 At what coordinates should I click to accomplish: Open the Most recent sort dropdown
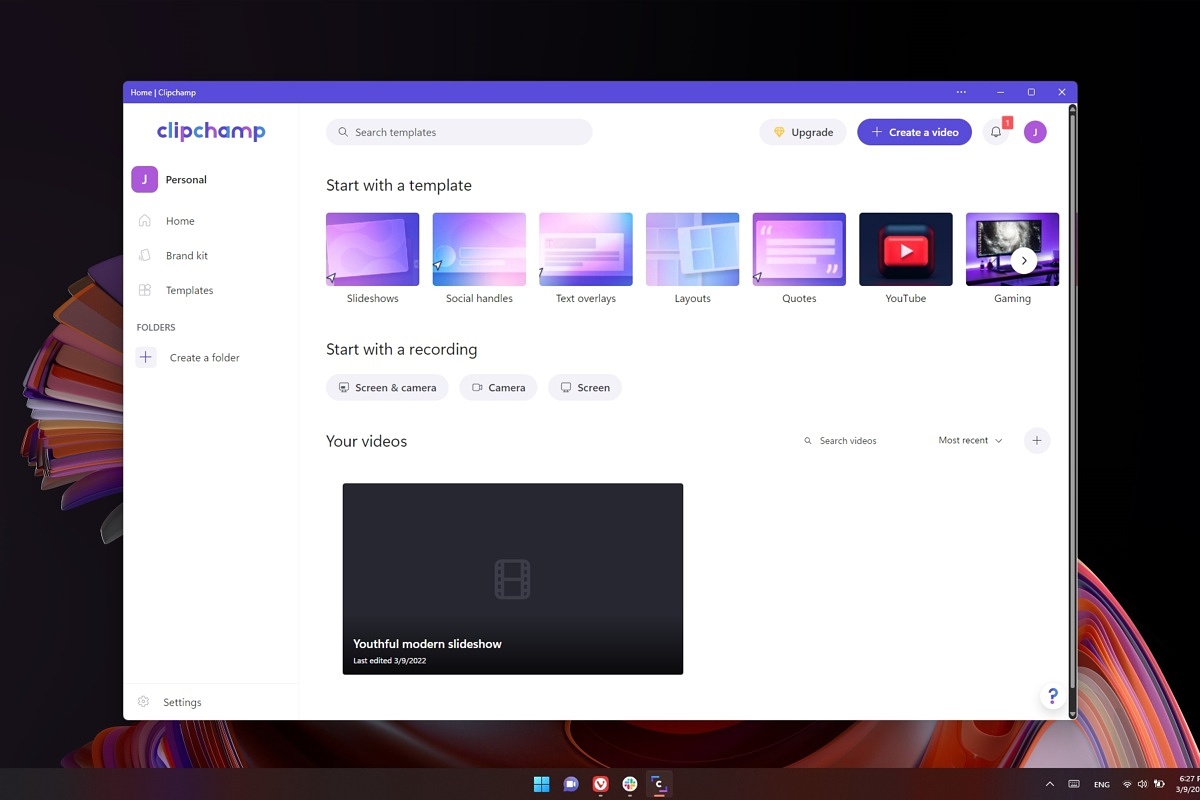pos(968,440)
